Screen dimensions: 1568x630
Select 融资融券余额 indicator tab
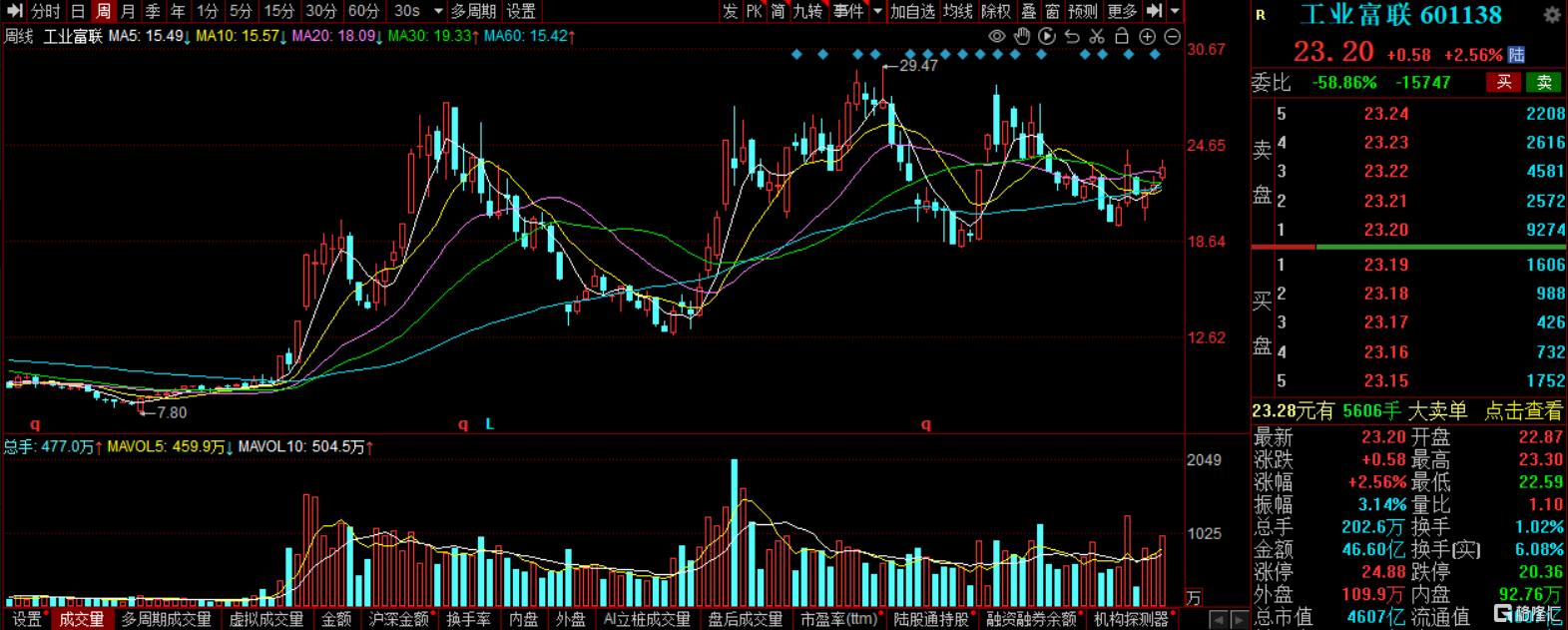pos(1032,619)
